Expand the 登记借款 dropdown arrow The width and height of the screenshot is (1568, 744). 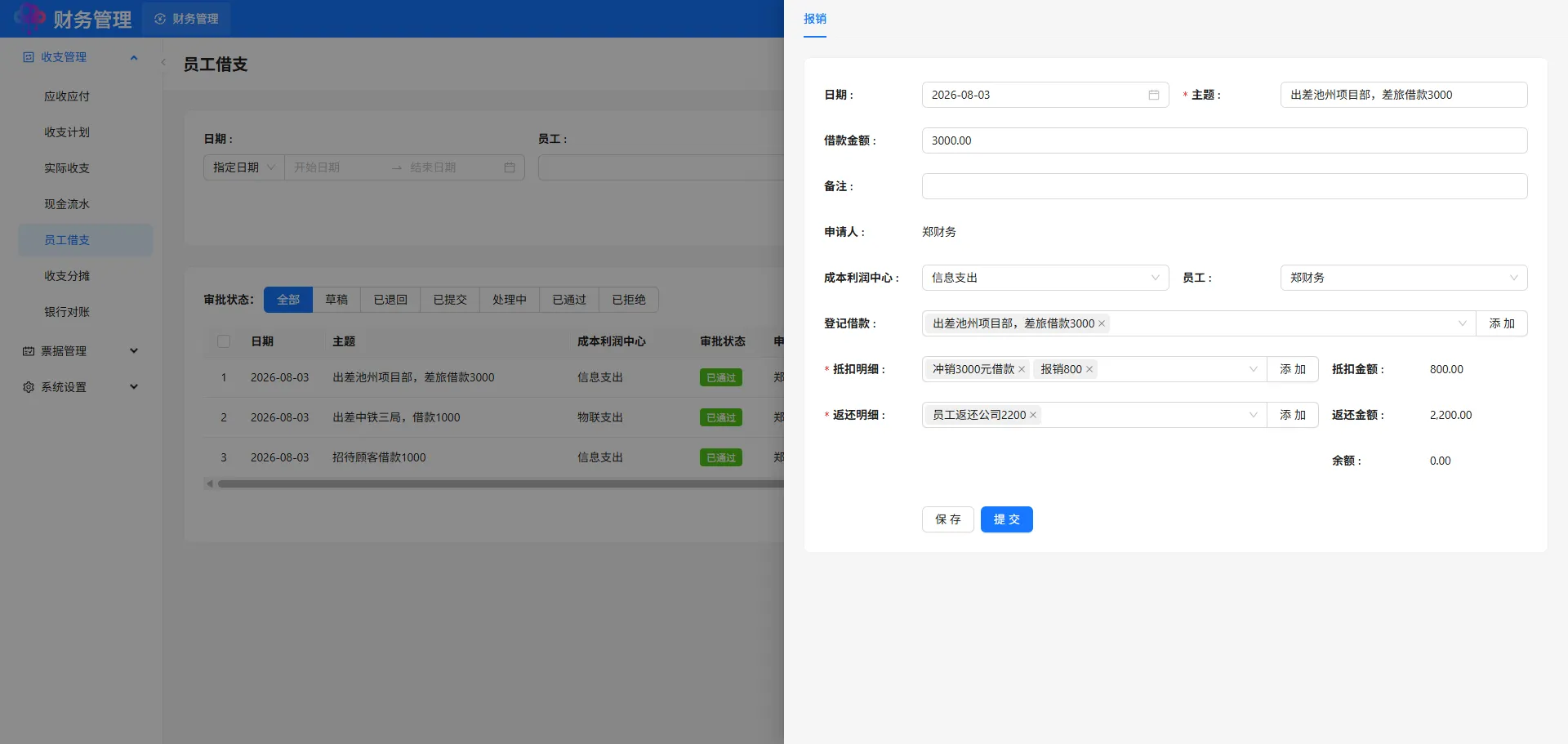pos(1462,323)
